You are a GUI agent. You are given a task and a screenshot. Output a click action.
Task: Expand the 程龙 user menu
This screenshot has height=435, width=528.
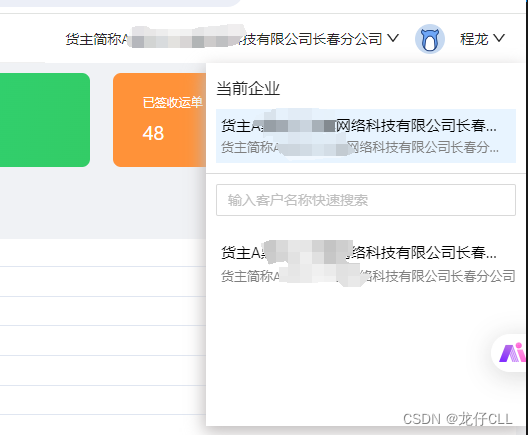[x=482, y=39]
